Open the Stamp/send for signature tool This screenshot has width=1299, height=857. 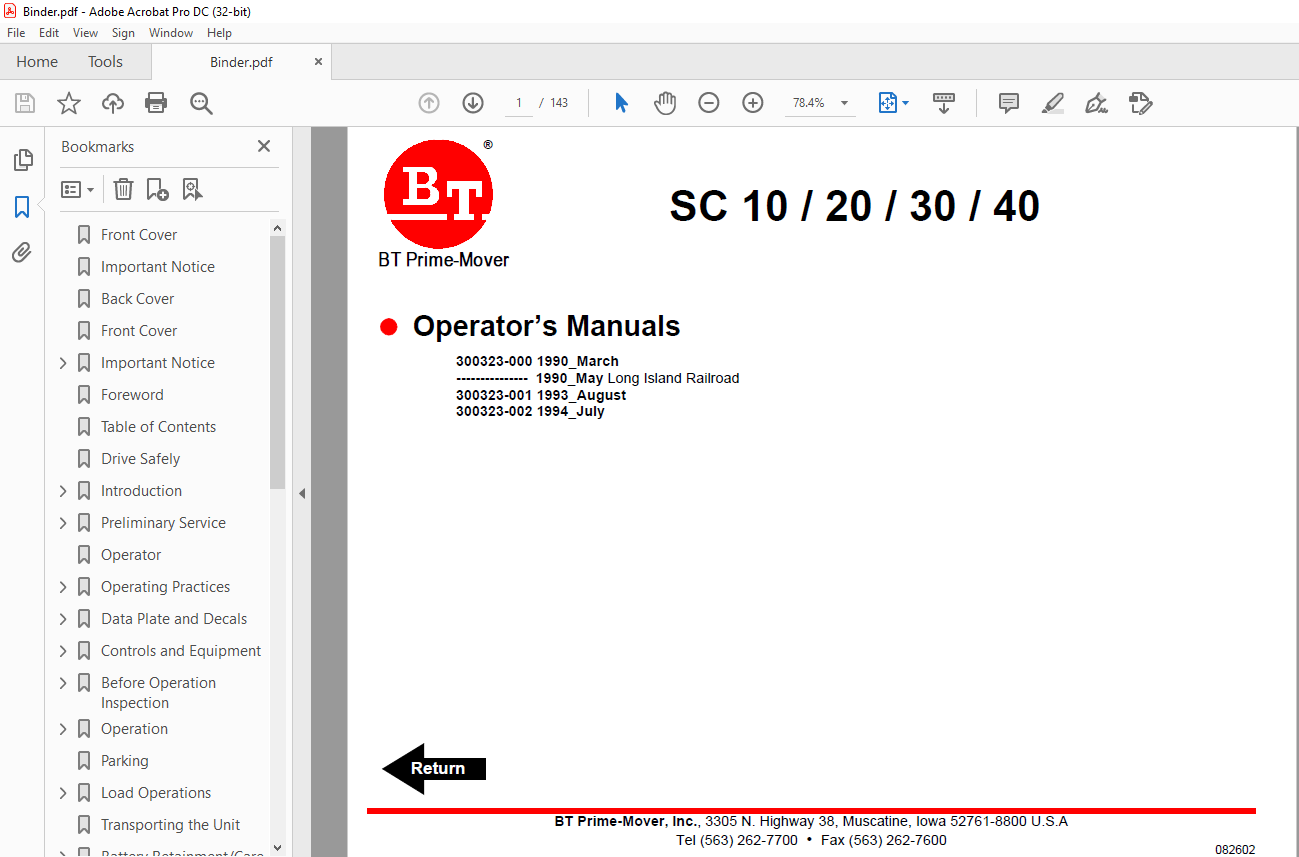(1141, 103)
